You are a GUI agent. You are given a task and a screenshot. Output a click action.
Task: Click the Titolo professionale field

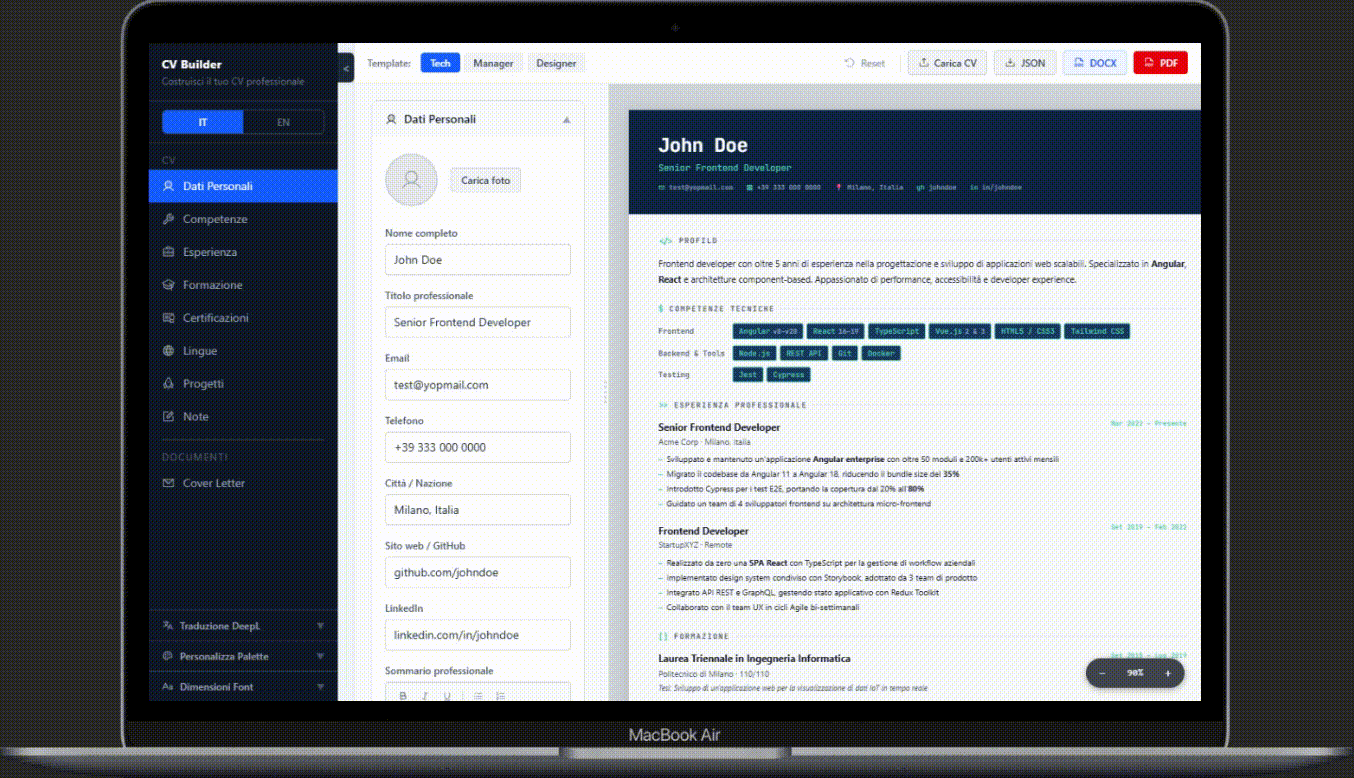click(x=478, y=322)
